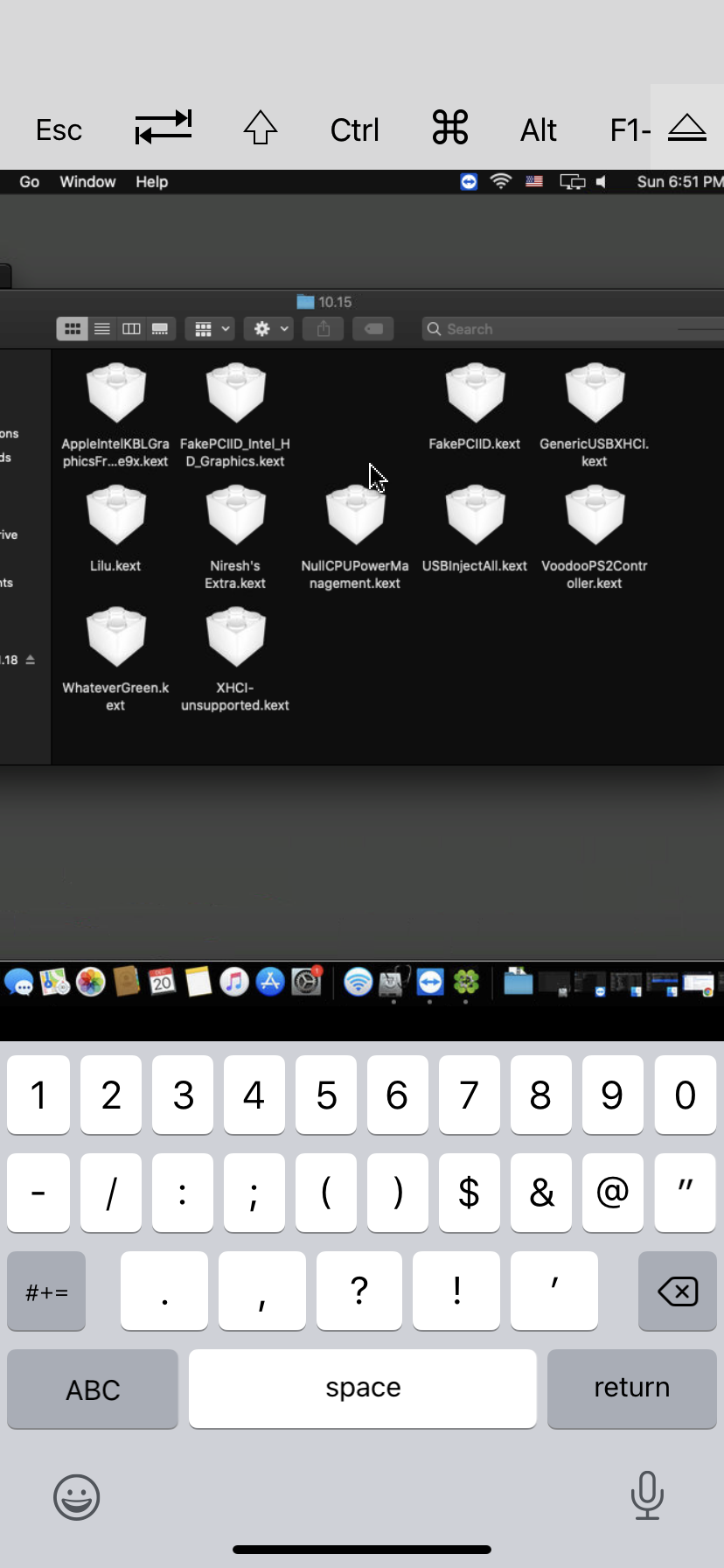Select the VoodooPS2Controller.kext file

click(595, 536)
